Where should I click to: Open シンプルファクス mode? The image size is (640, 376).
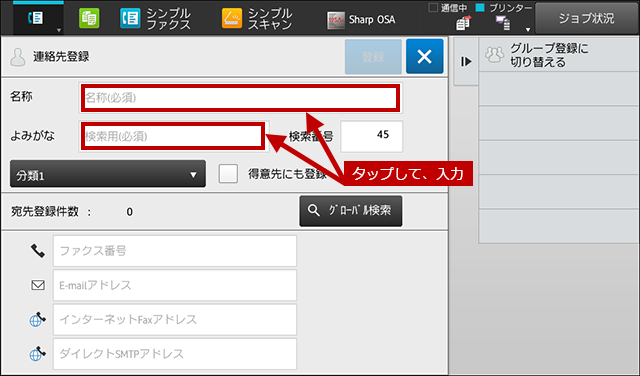pyautogui.click(x=156, y=18)
